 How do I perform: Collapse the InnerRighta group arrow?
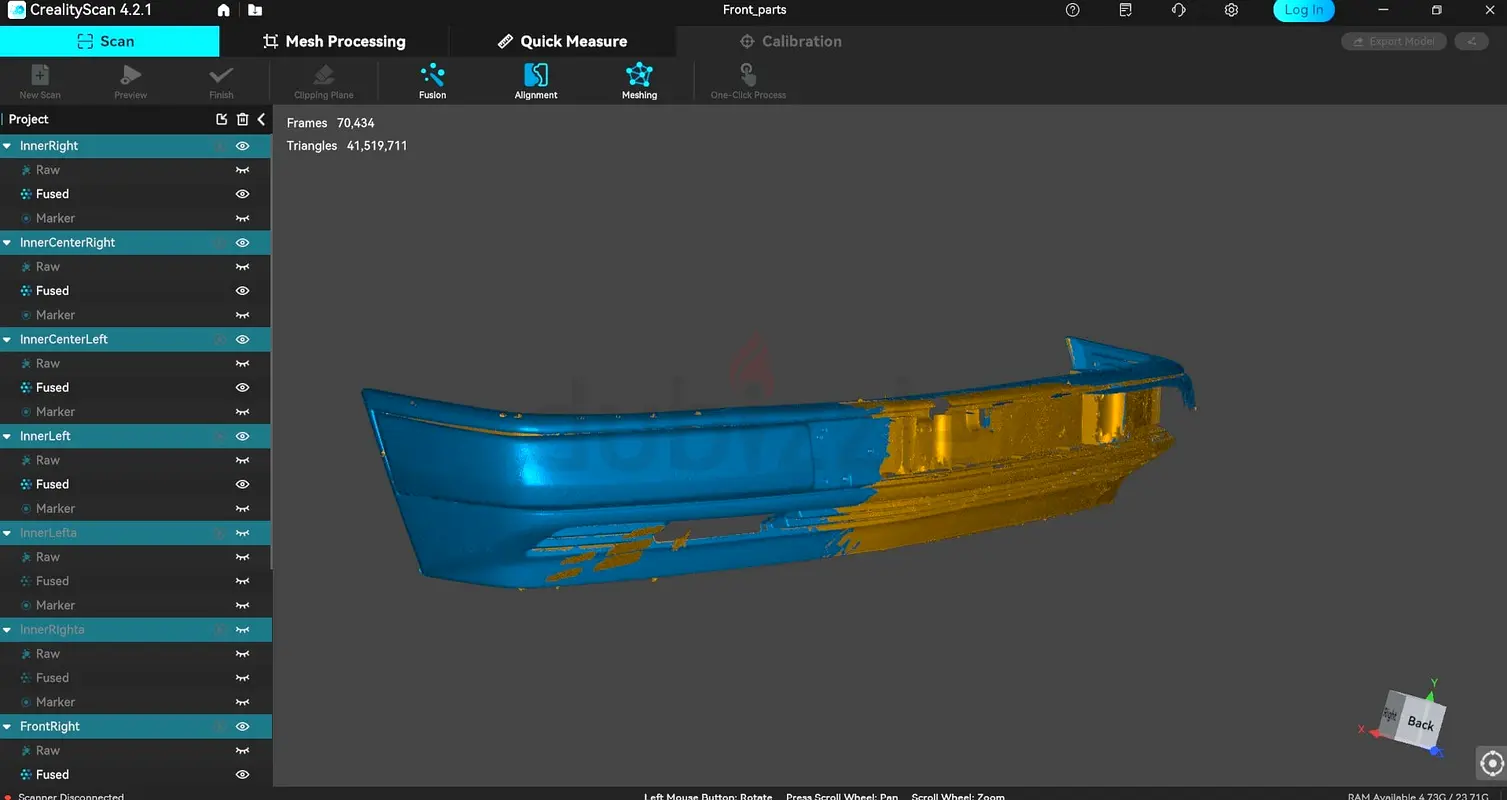click(8, 630)
